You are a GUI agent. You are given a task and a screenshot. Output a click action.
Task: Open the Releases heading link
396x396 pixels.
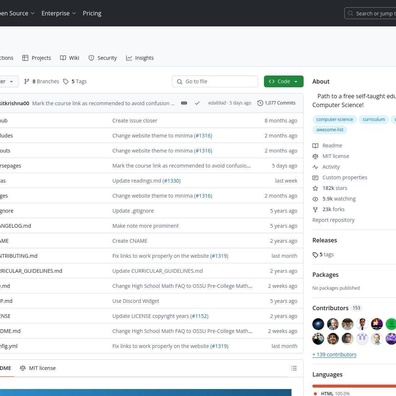[325, 240]
